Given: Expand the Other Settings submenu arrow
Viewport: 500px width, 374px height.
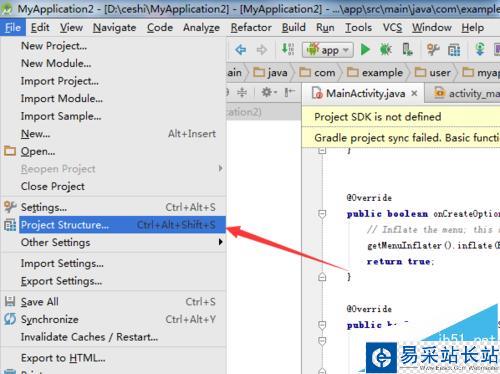Looking at the screenshot, I should pos(220,242).
